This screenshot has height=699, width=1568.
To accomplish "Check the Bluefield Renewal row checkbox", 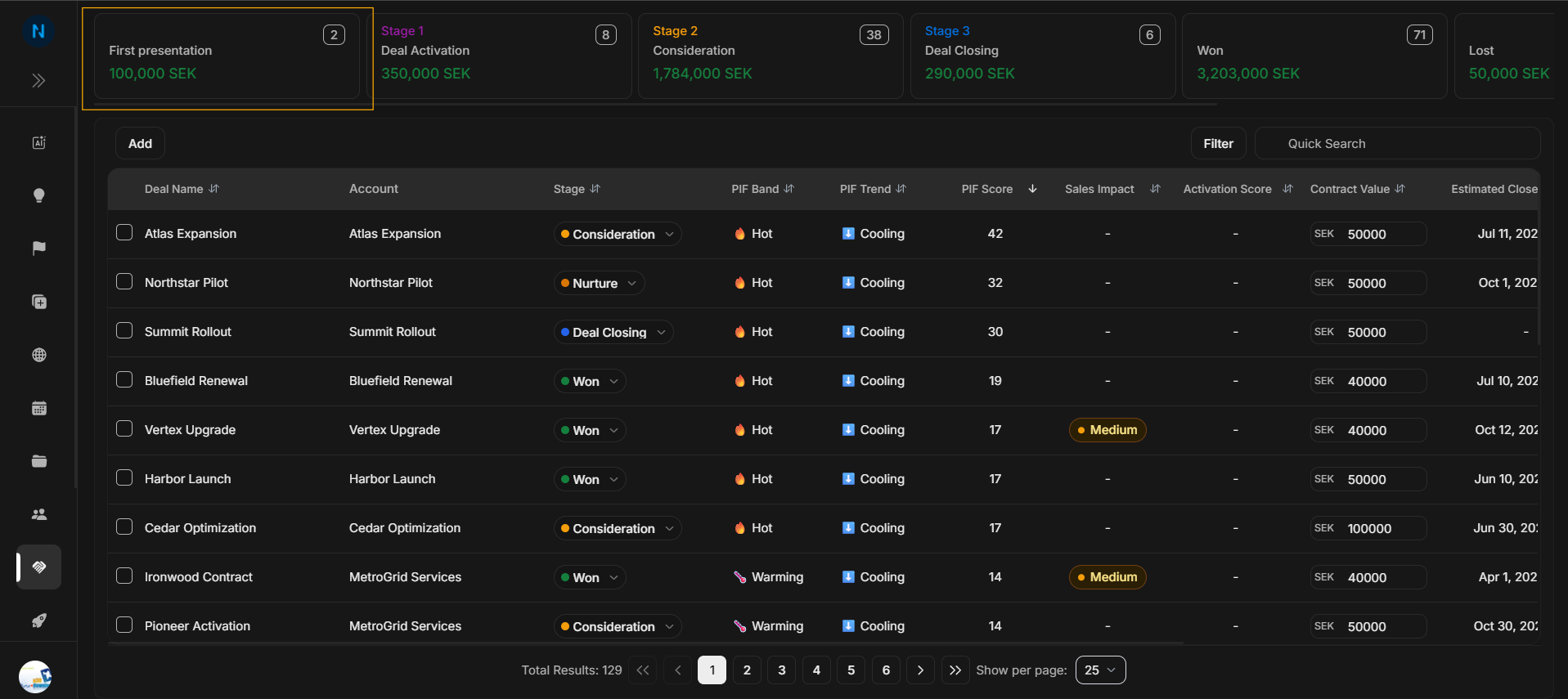I will point(124,379).
